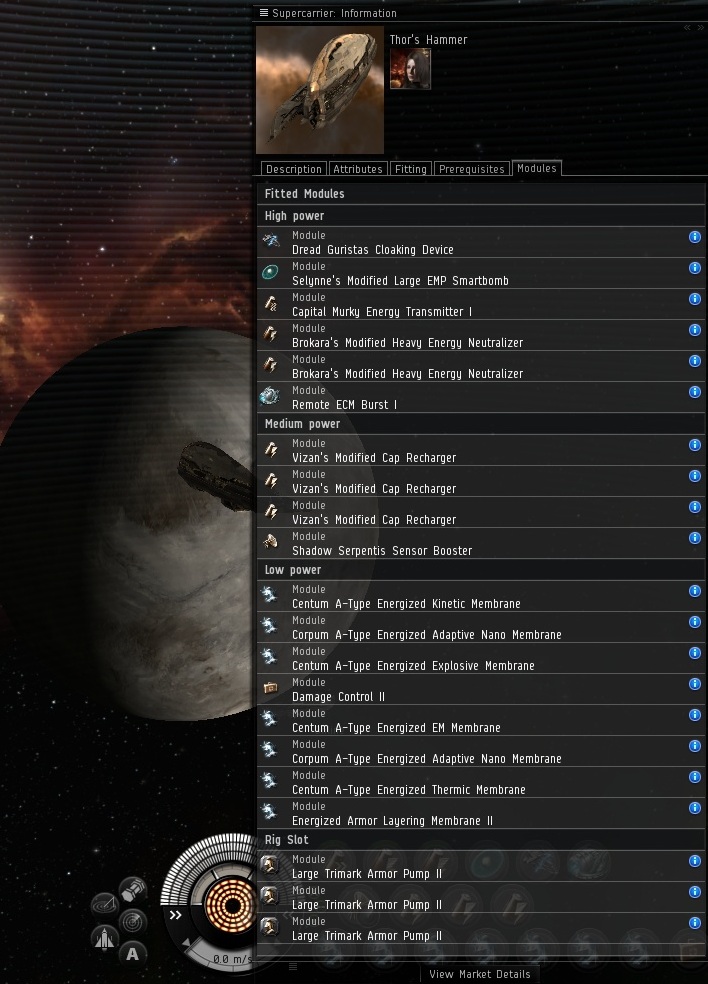Show info for Dread Guristas Cloaking Device
The image size is (708, 984).
click(x=695, y=237)
